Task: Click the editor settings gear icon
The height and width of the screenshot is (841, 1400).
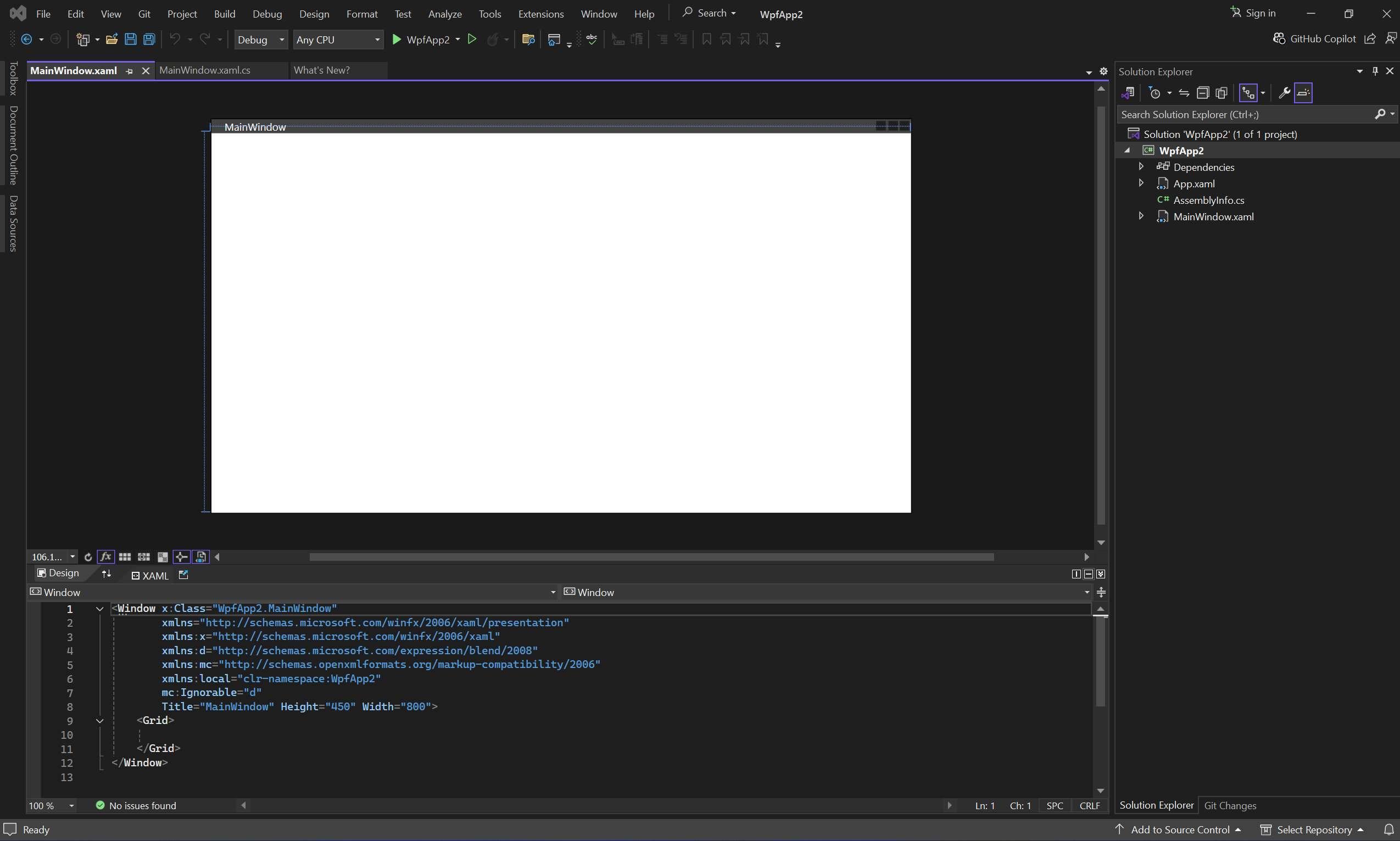Action: [x=1103, y=71]
